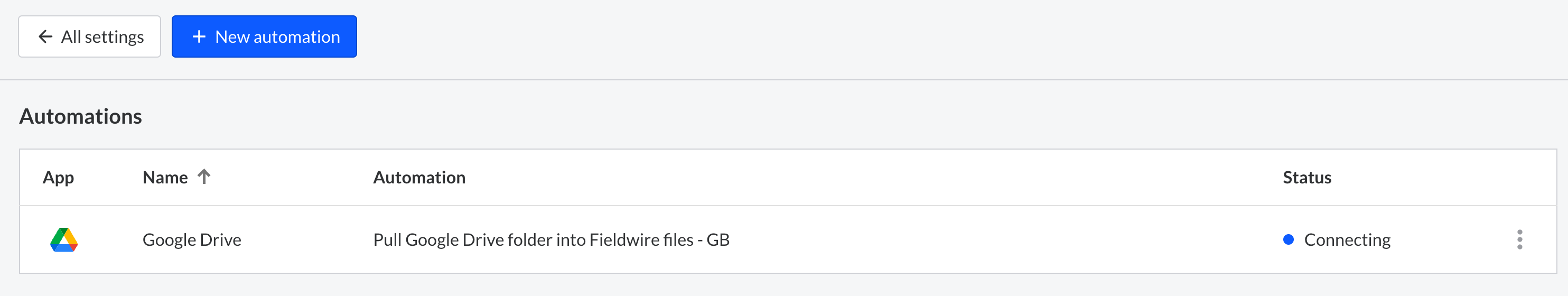Viewport: 1568px width, 296px height.
Task: Click the Automations section heading
Action: tap(80, 116)
